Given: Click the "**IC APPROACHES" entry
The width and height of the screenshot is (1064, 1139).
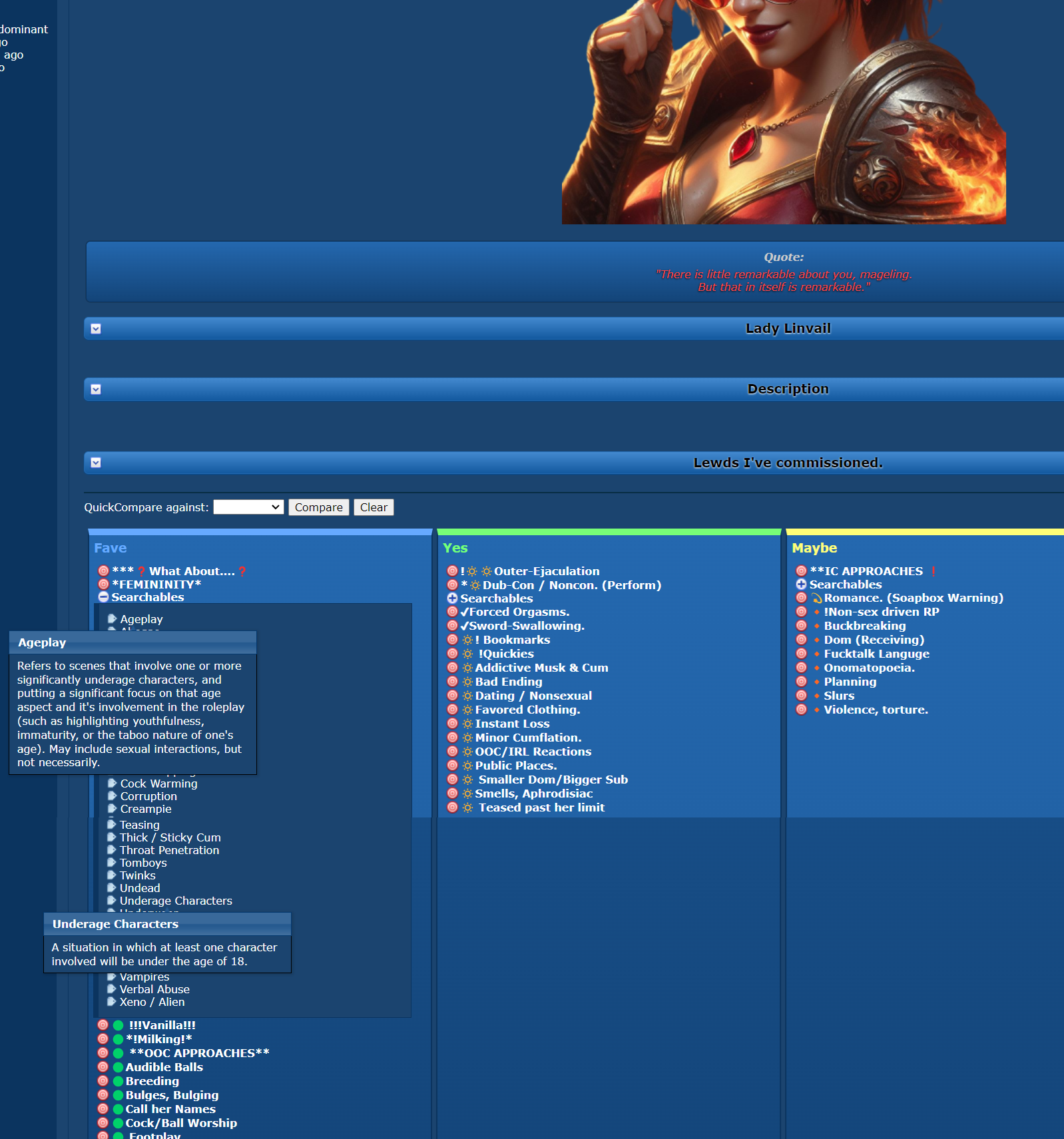Looking at the screenshot, I should (866, 571).
